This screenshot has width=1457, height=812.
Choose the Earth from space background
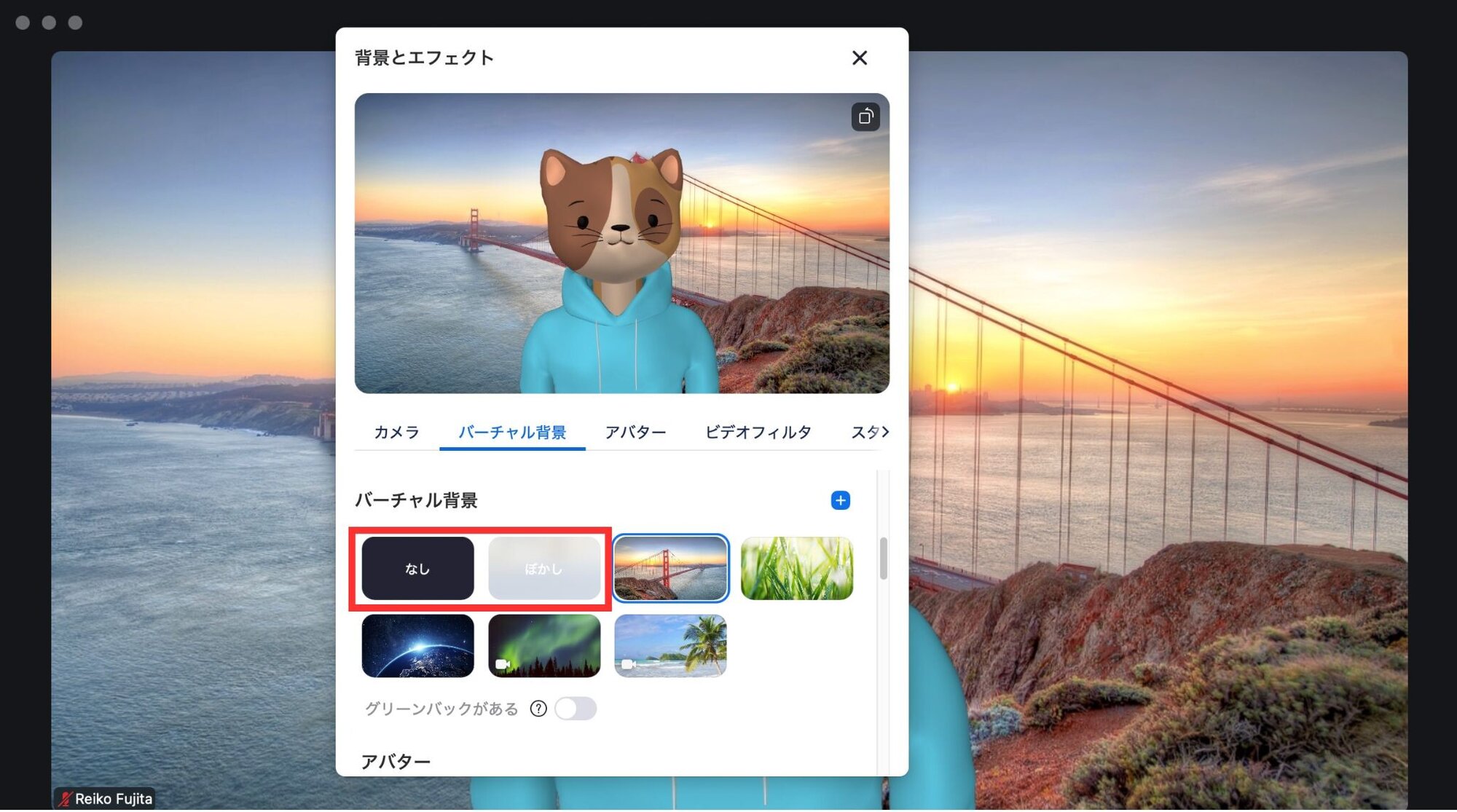click(x=417, y=646)
